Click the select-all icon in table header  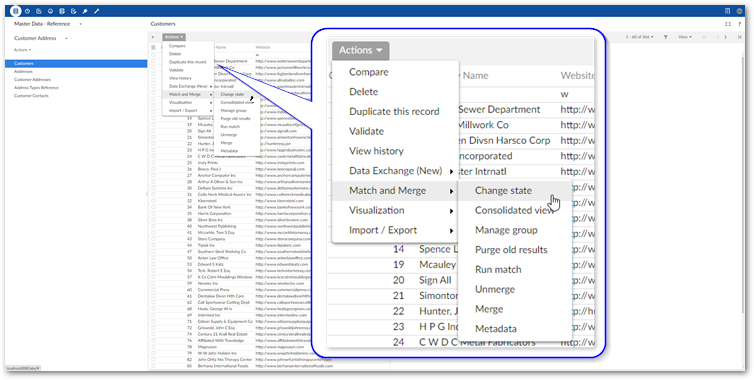pos(153,48)
